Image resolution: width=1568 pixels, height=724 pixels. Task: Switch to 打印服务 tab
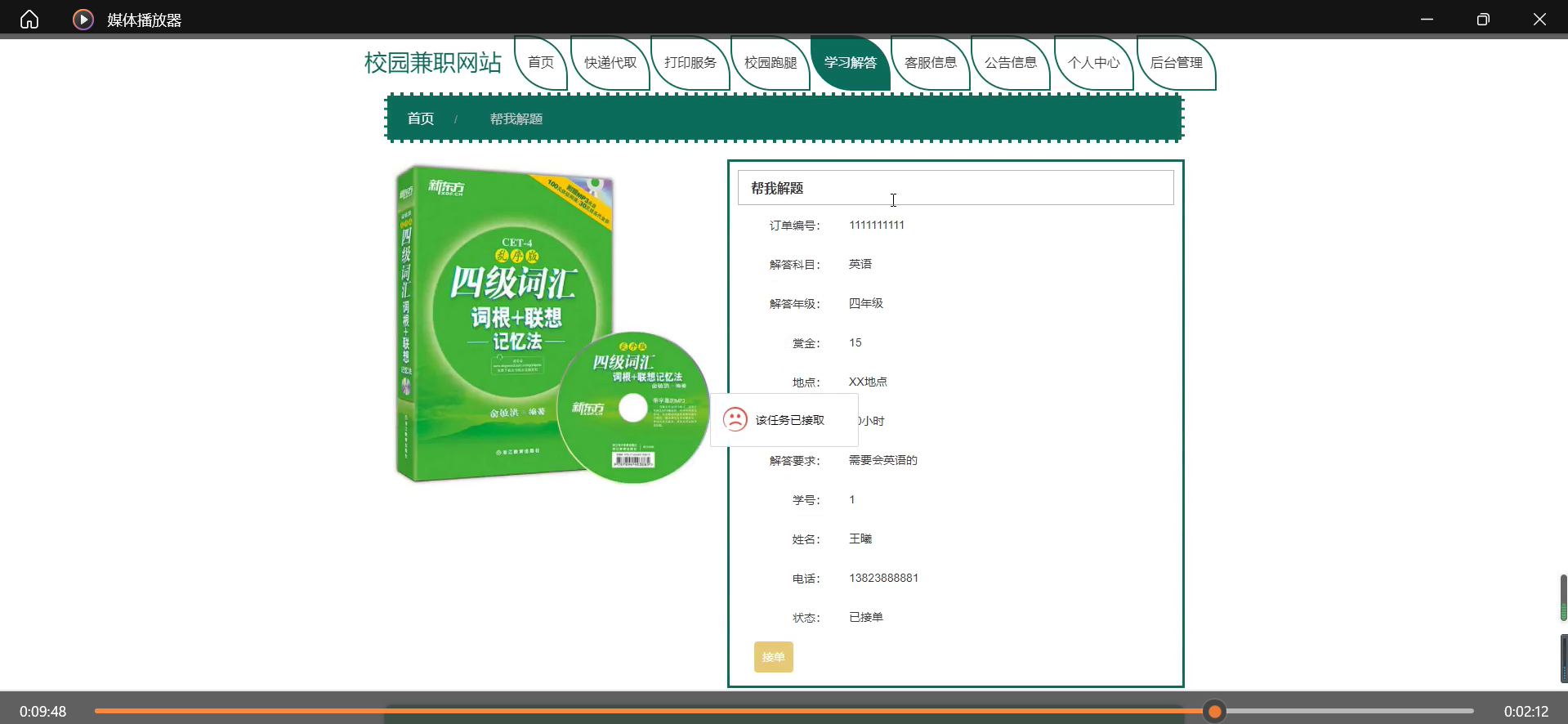click(690, 63)
